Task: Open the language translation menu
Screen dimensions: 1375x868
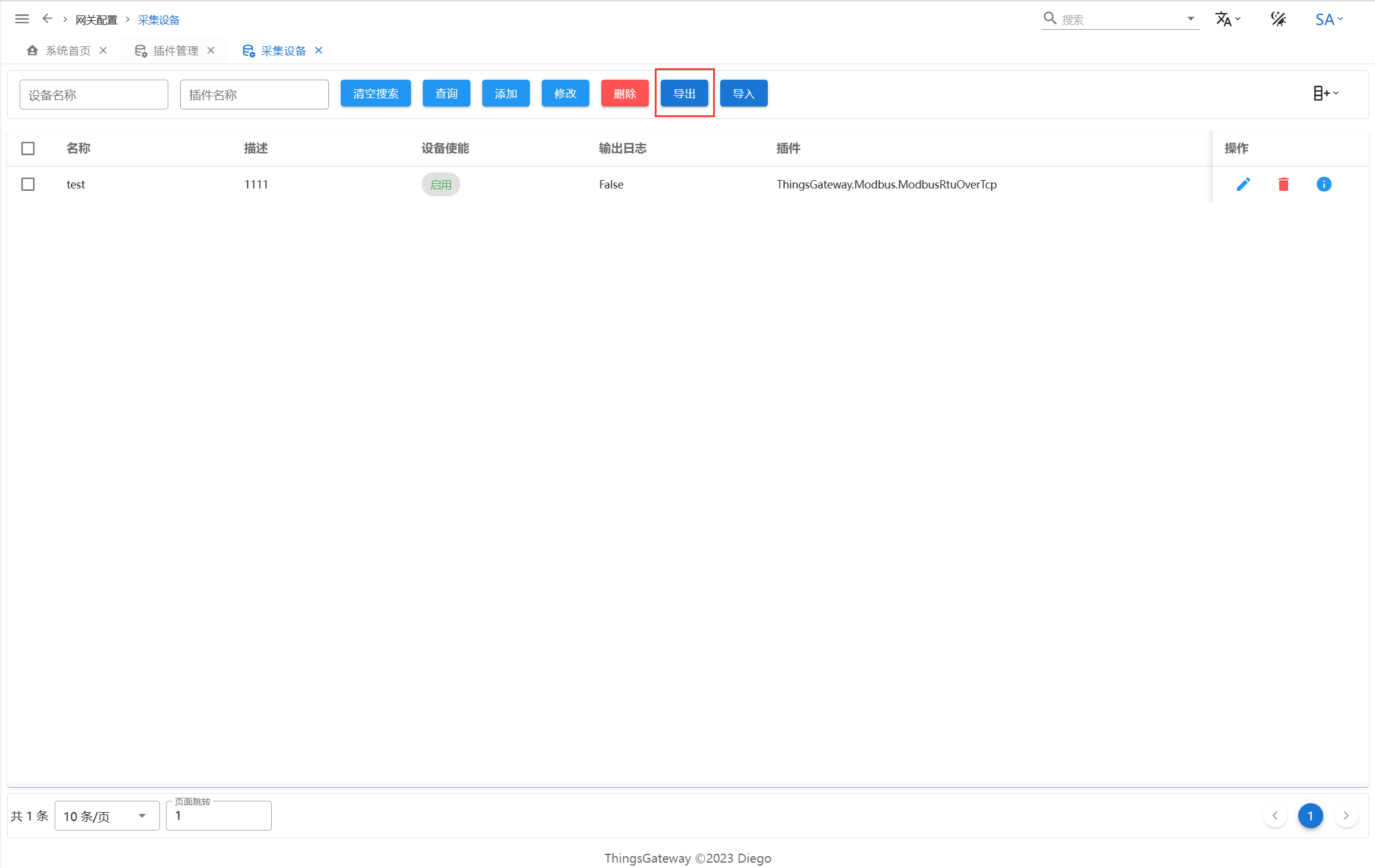Action: 1227,19
